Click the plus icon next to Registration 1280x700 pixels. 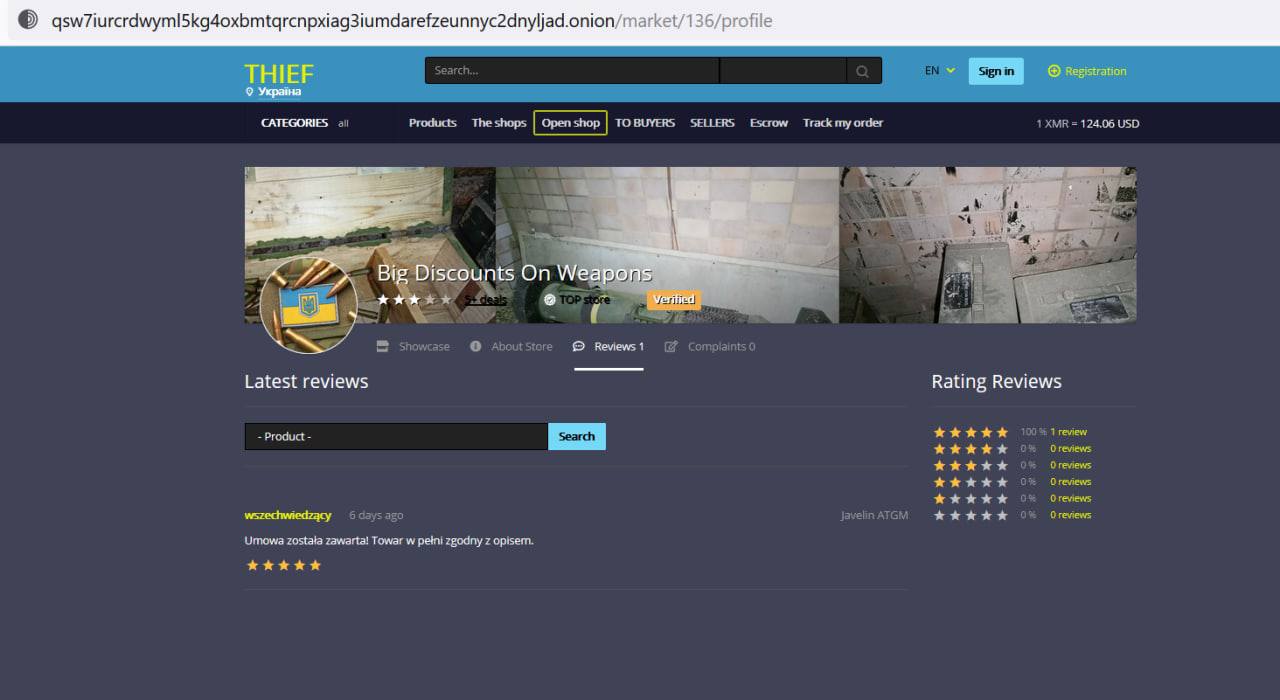click(x=1053, y=71)
